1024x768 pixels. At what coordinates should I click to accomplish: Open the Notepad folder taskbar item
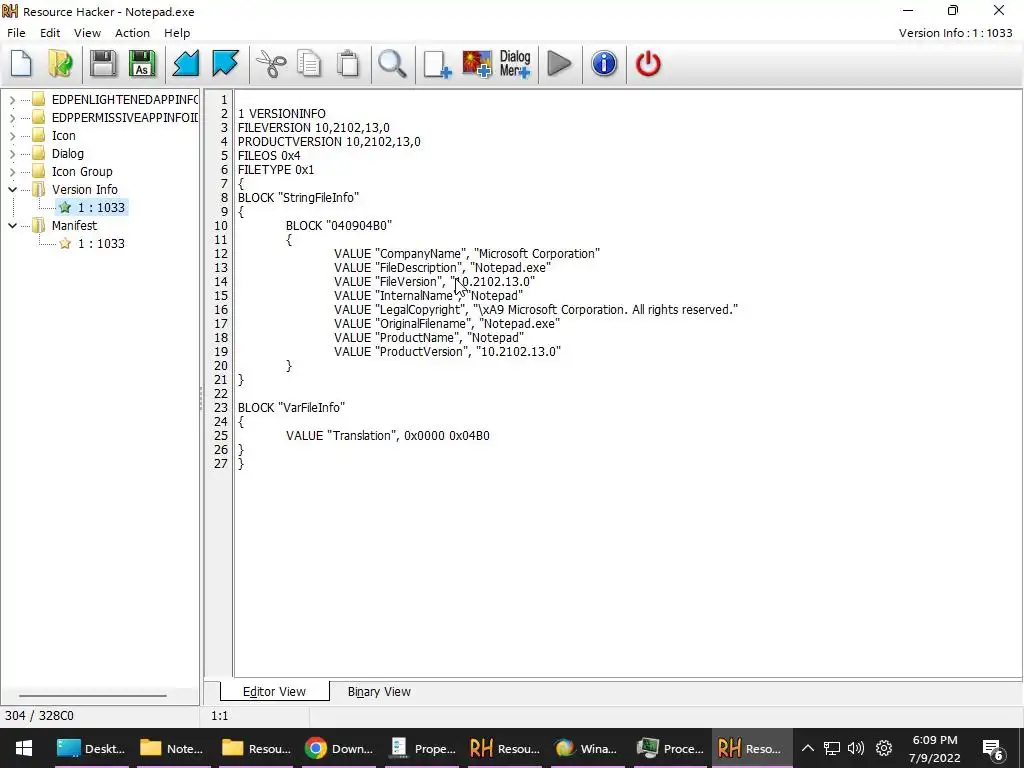[172, 748]
